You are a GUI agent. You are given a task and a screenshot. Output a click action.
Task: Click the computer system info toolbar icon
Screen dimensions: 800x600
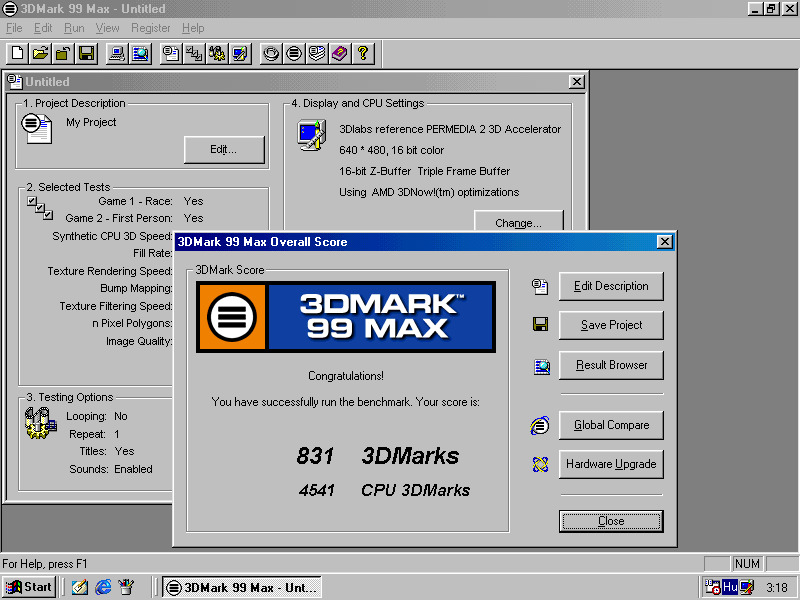click(x=117, y=53)
